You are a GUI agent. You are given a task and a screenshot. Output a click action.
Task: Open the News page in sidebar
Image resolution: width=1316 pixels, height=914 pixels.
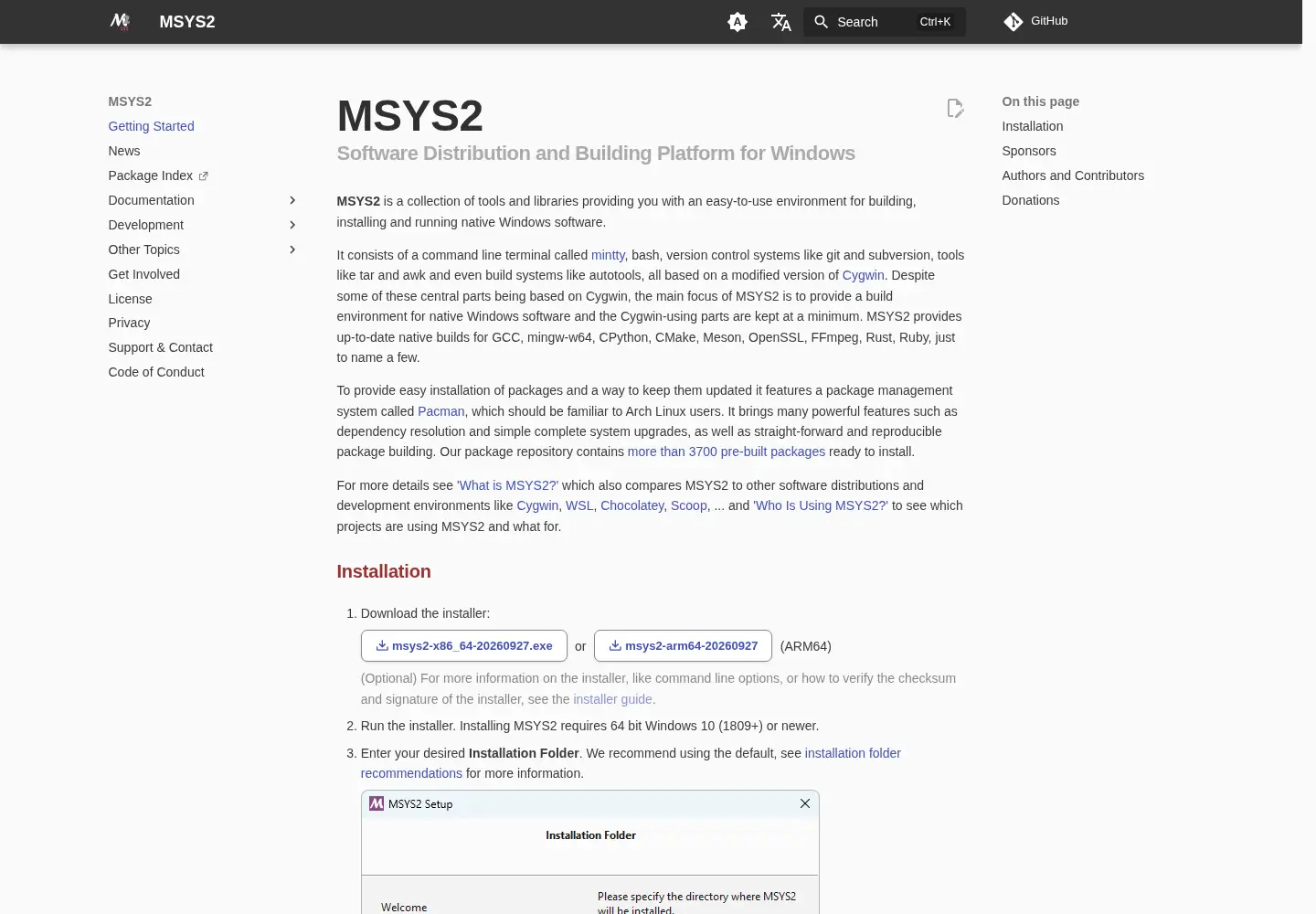click(x=124, y=151)
